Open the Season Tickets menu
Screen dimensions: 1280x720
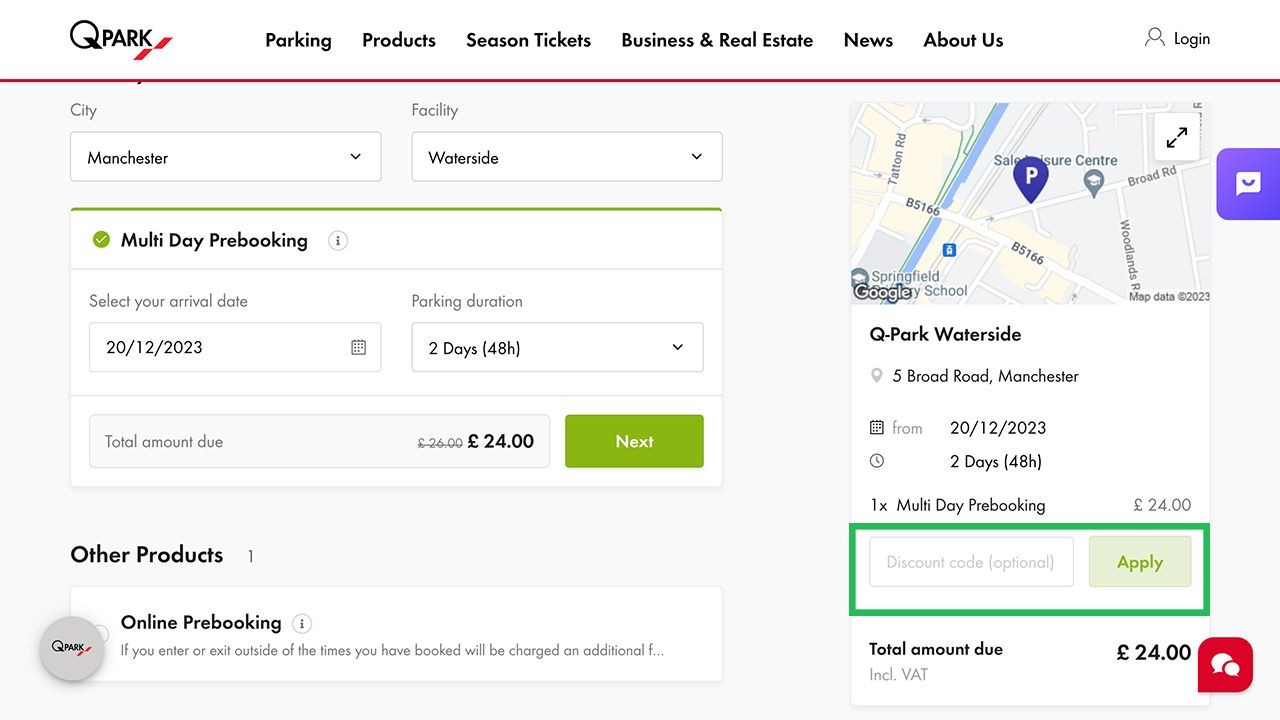(x=528, y=40)
